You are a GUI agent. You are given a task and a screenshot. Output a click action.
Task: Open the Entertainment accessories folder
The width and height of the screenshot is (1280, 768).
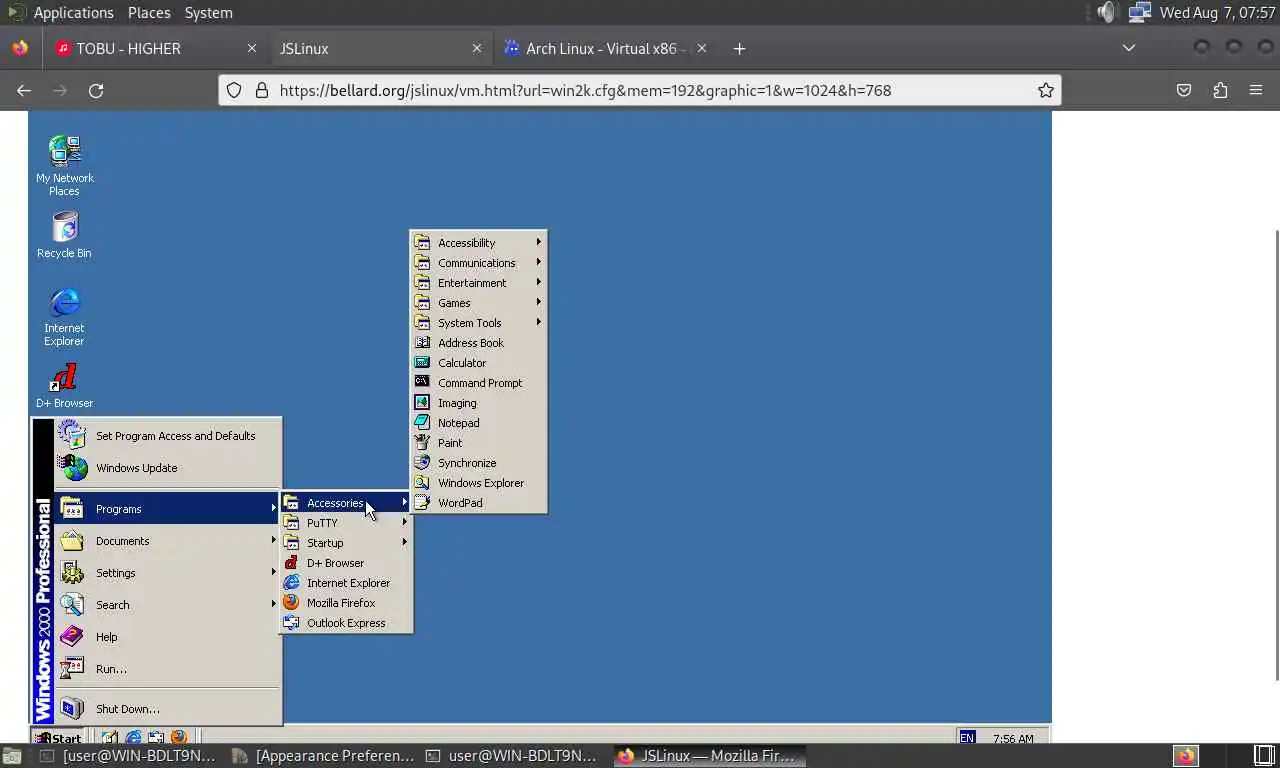click(479, 283)
